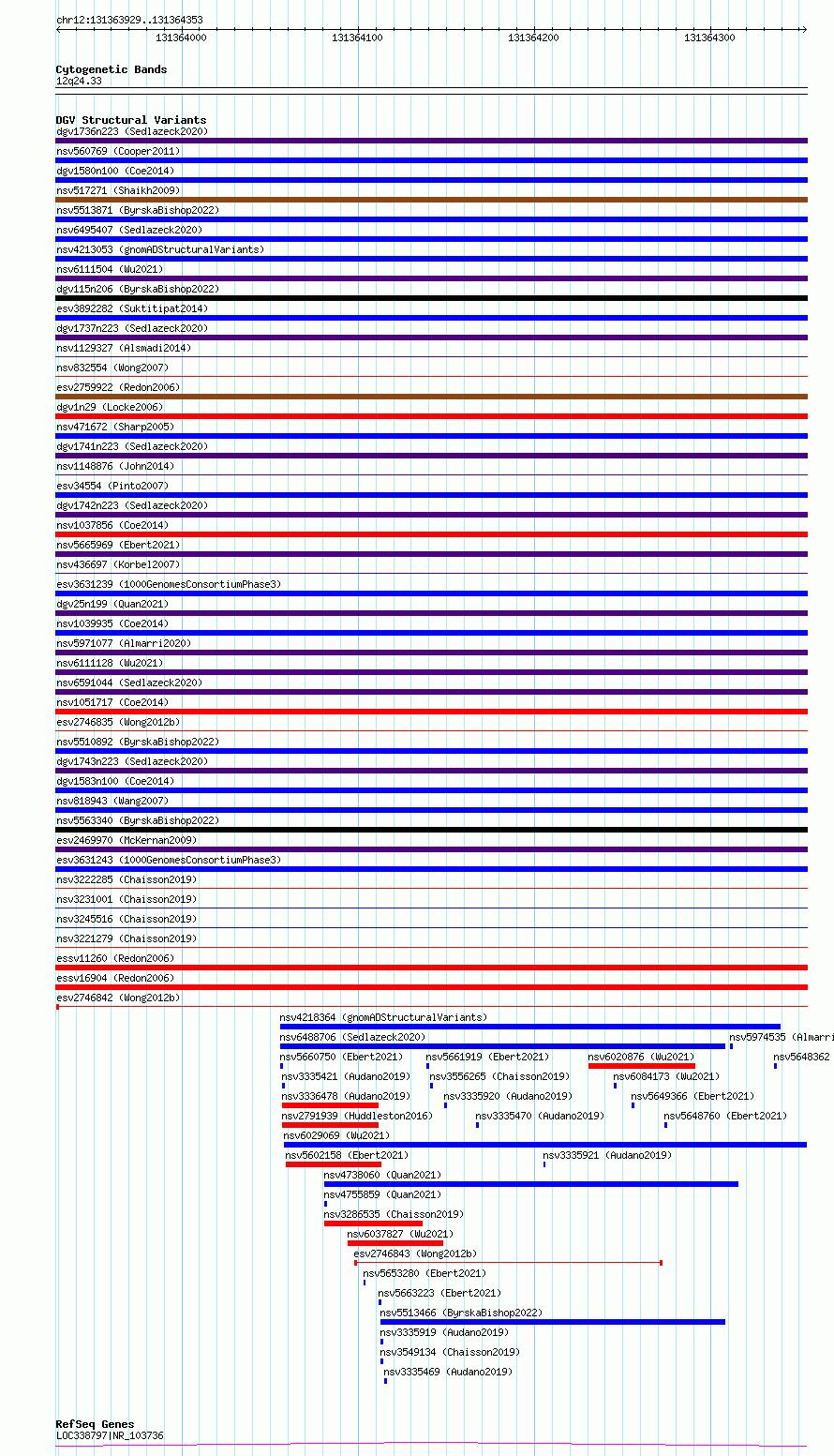The height and width of the screenshot is (1456, 834).
Task: Click nsv471672 (Sharp2005) label
Action: 115,427
